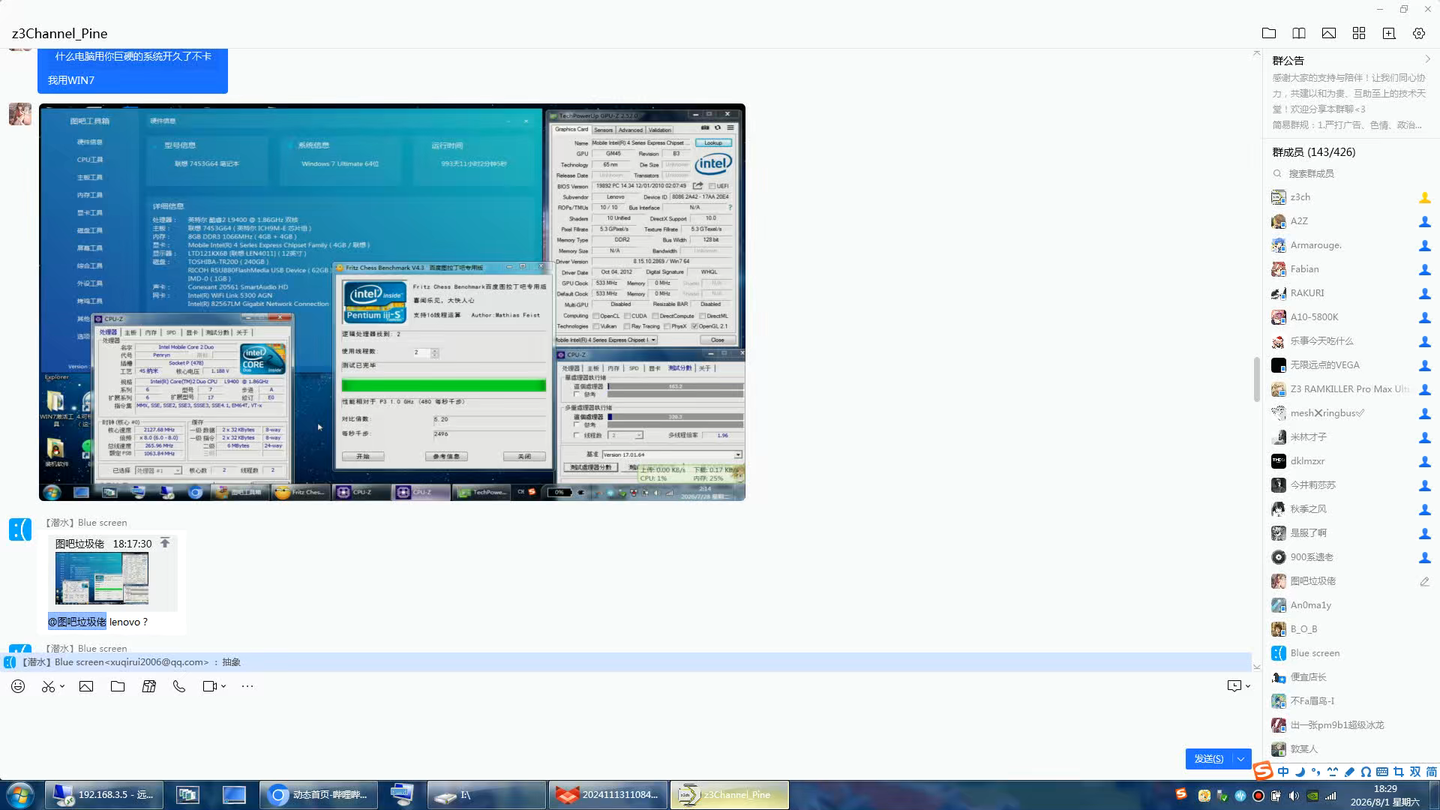Switch to the 192.168.3.5 remote desktop taskbar button
Viewport: 1440px width, 810px height.
[106, 795]
